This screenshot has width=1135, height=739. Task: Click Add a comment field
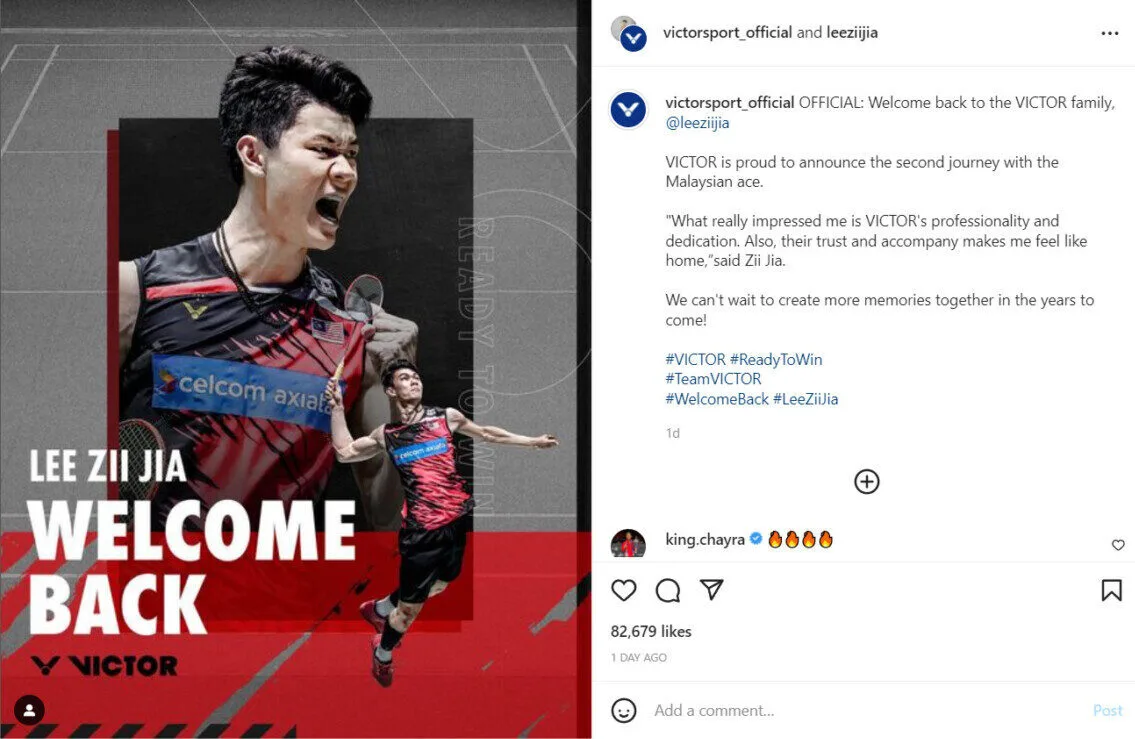(869, 710)
